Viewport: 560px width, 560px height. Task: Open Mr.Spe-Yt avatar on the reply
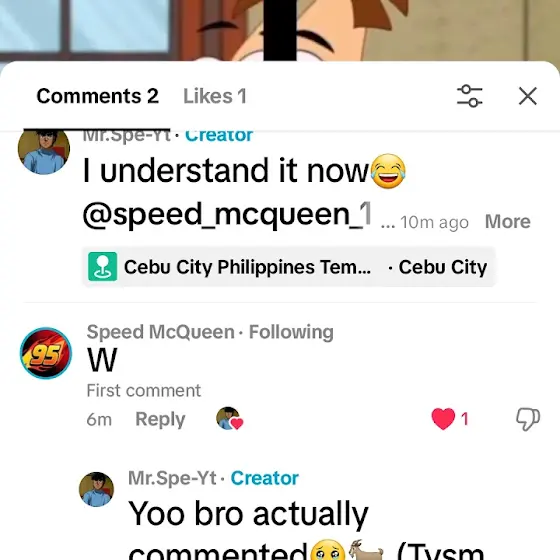pyautogui.click(x=96, y=489)
